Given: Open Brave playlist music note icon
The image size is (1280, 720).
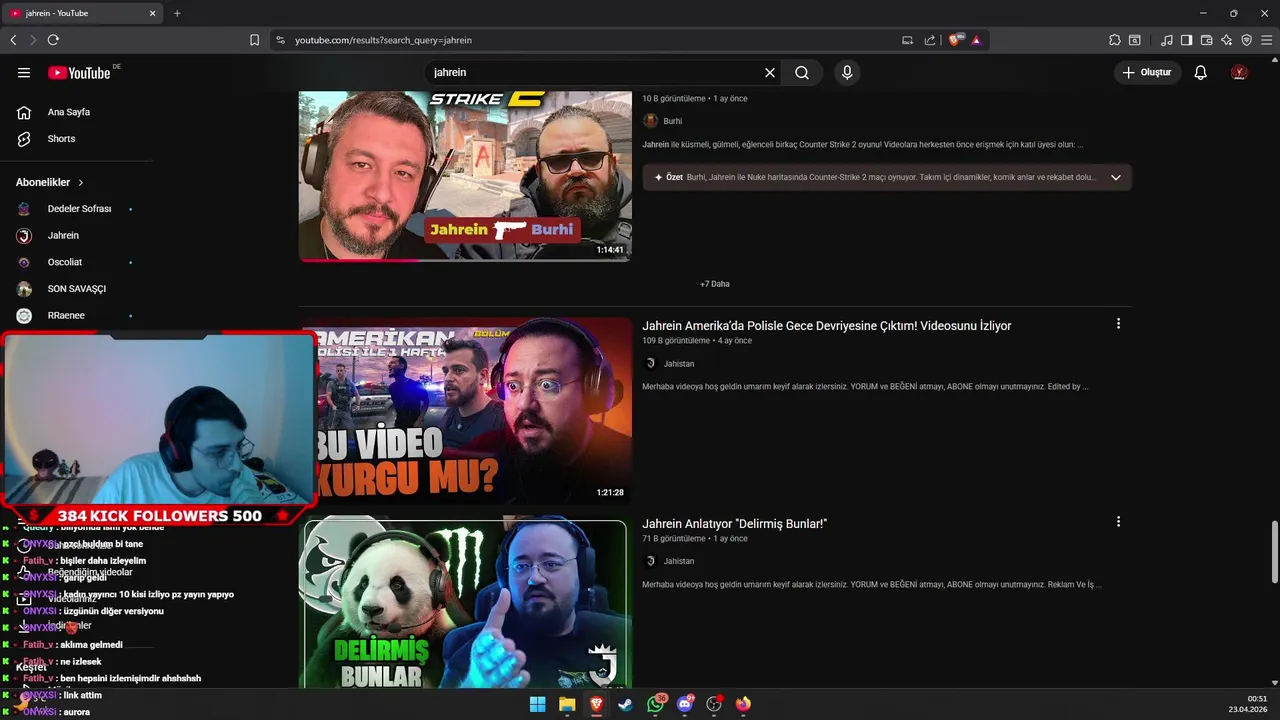Looking at the screenshot, I should coord(1167,40).
